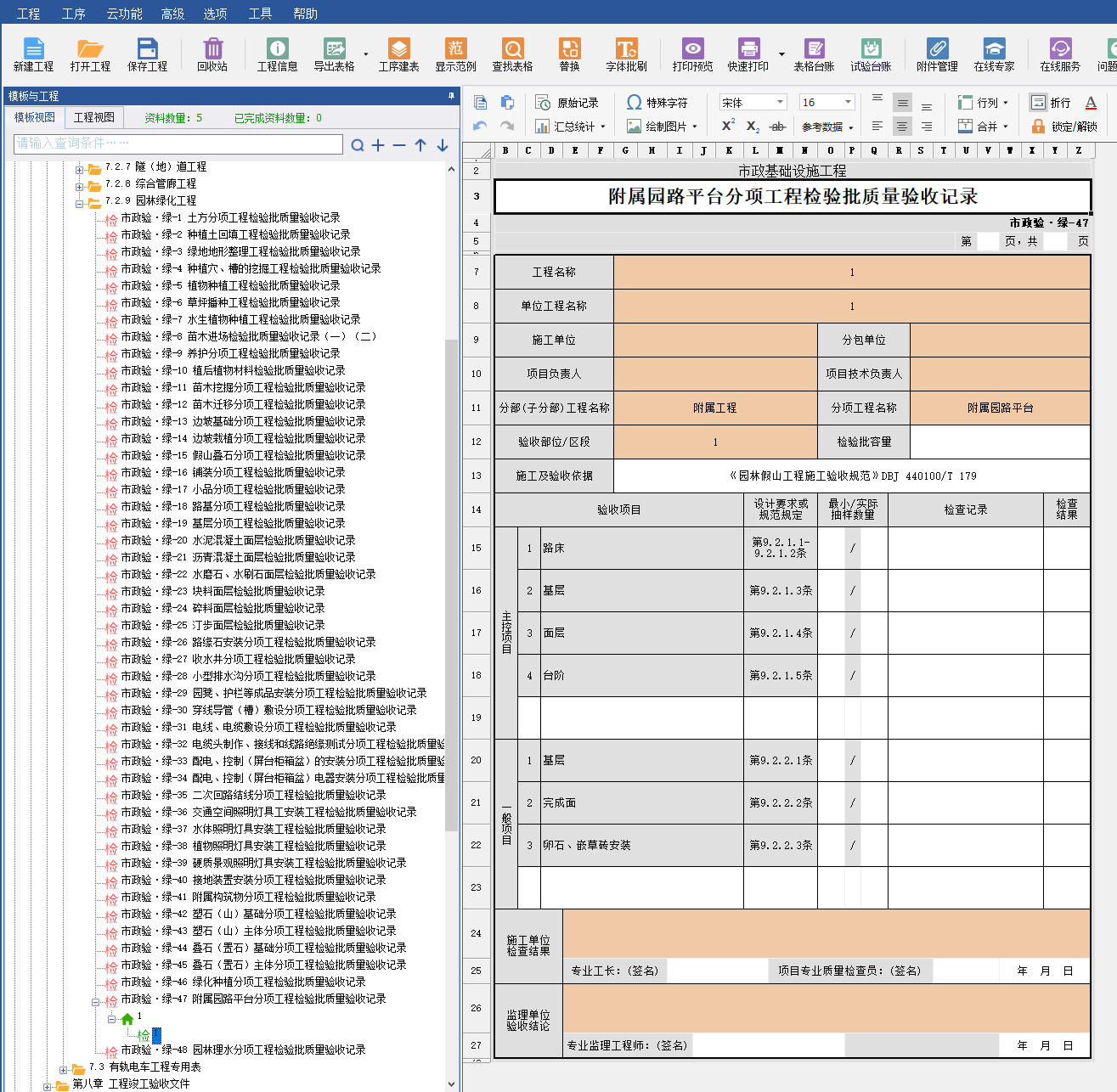Expand the 7.2.8 综合管廊工程 node
The image size is (1117, 1092).
pos(80,186)
